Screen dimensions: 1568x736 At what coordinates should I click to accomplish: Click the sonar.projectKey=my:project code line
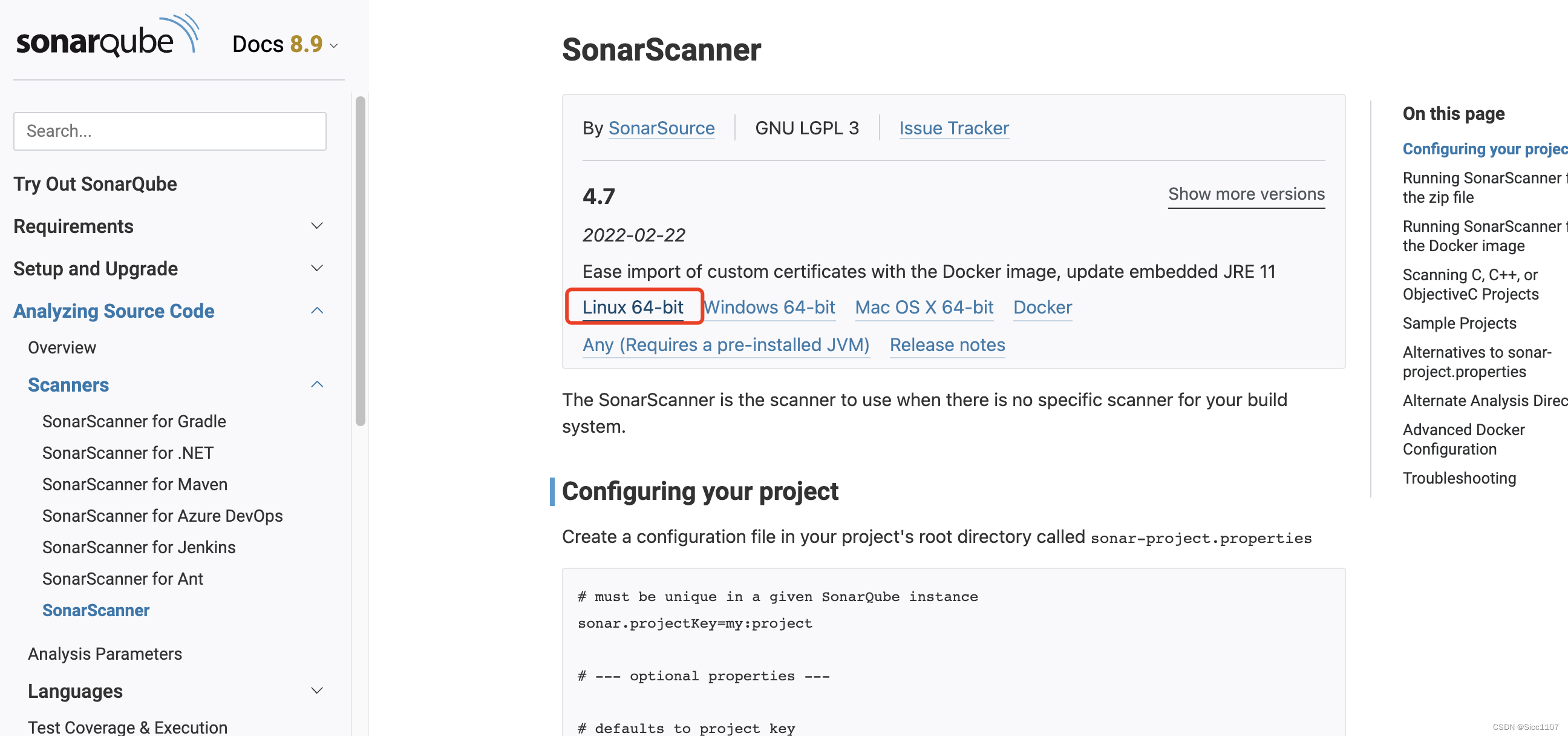click(694, 623)
